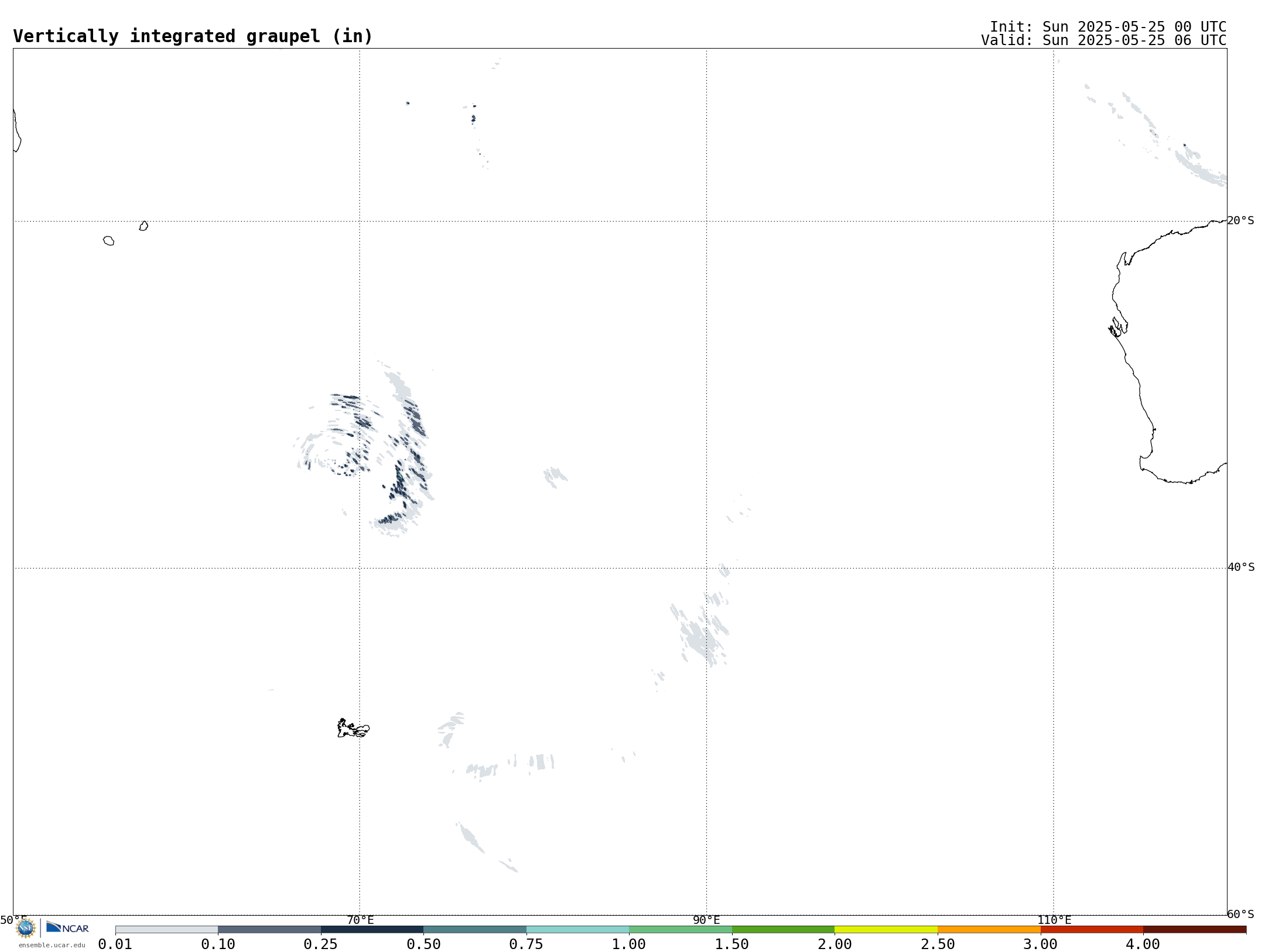Click the title 'Vertically integrated graupel (in)'
Image resolution: width=1265 pixels, height=952 pixels.
coord(193,36)
